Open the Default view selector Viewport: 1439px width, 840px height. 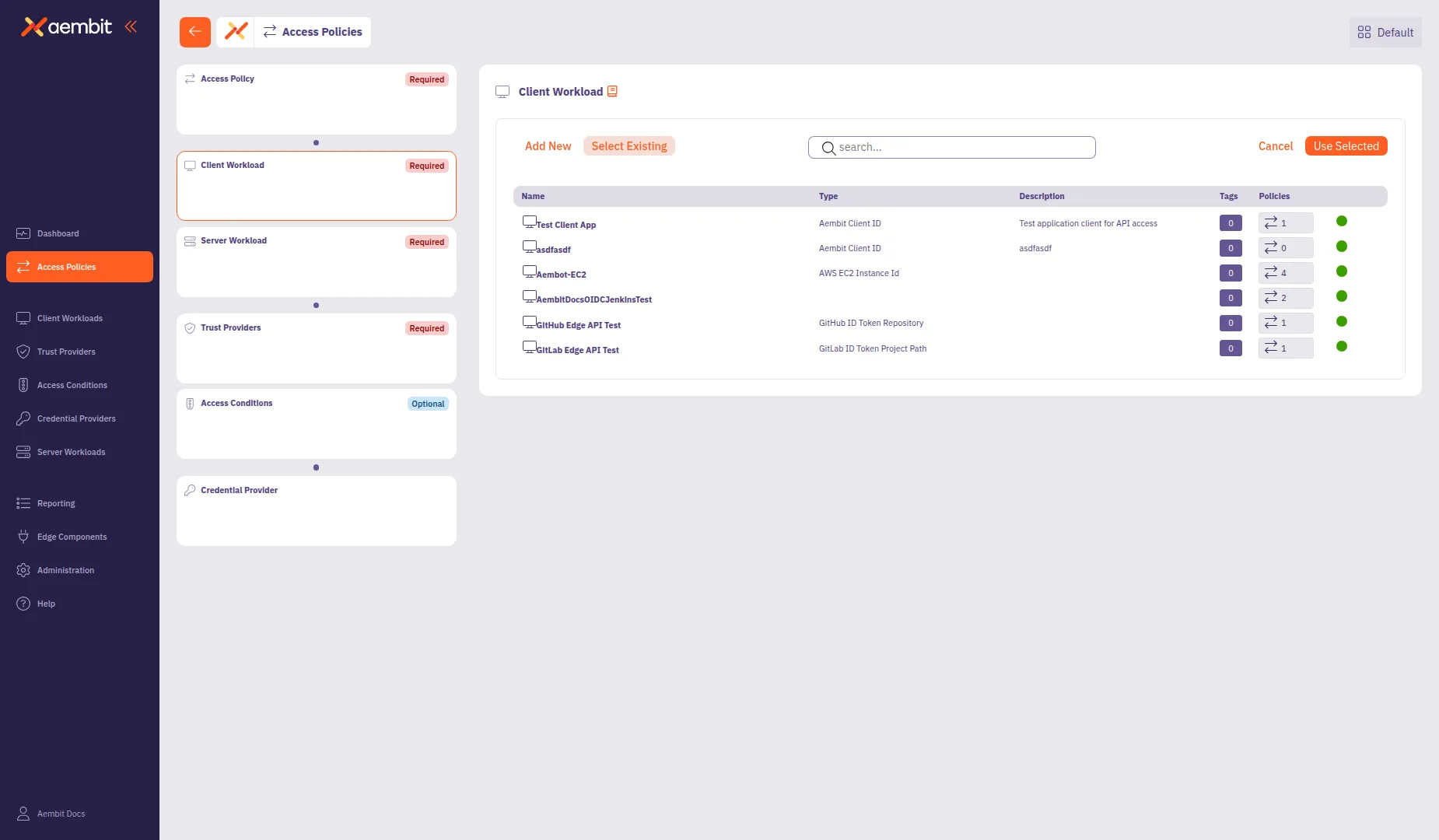tap(1384, 32)
